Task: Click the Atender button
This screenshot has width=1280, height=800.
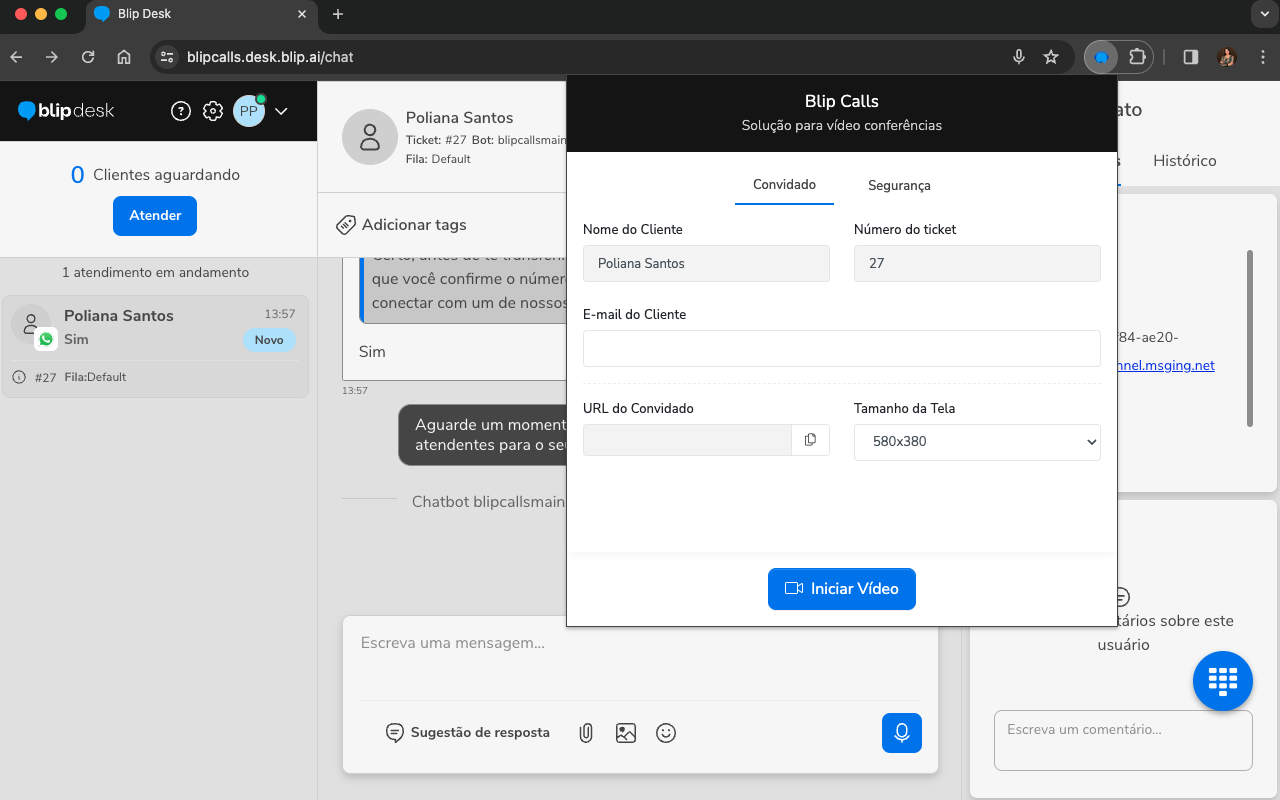Action: [155, 216]
